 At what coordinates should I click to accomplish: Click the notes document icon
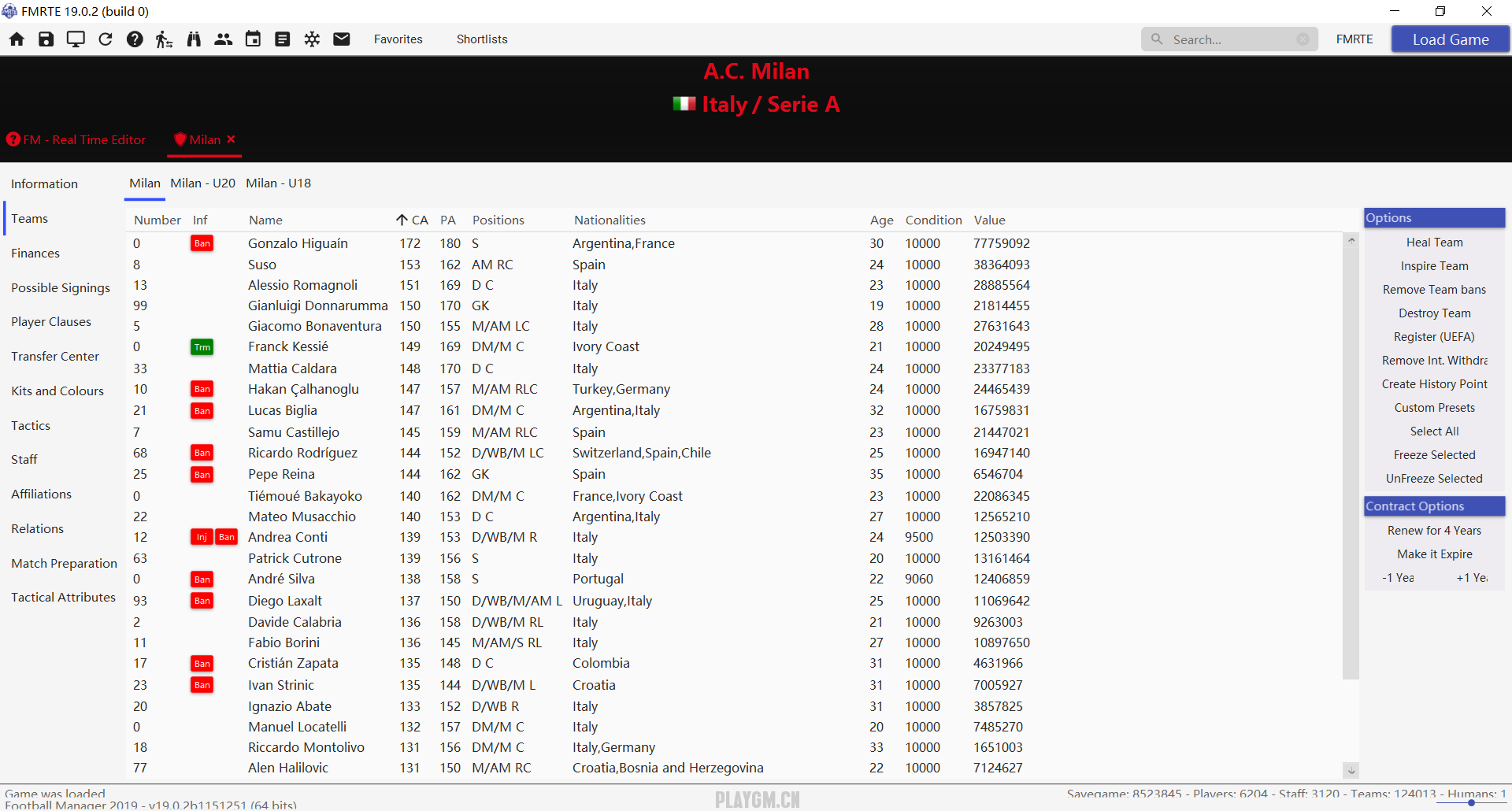283,39
